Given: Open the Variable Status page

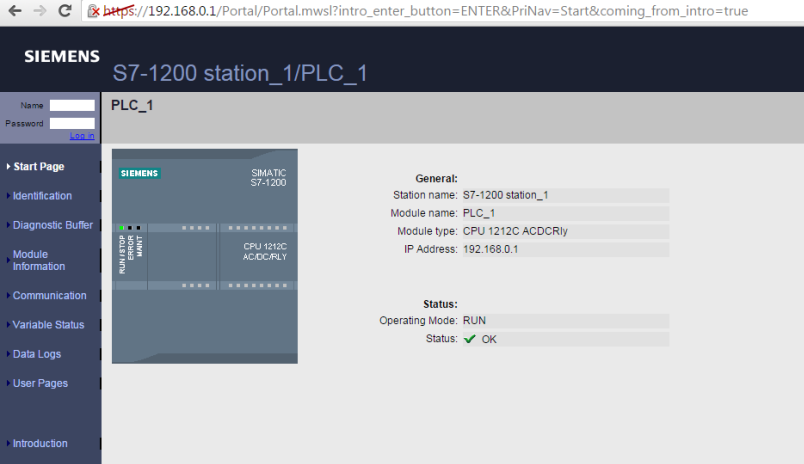Looking at the screenshot, I should pos(49,325).
